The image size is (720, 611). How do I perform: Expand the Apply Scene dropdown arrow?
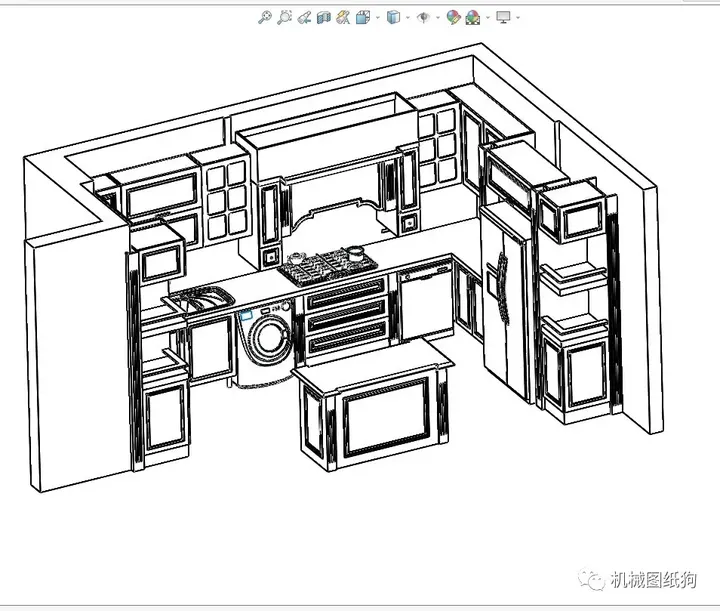pos(488,18)
